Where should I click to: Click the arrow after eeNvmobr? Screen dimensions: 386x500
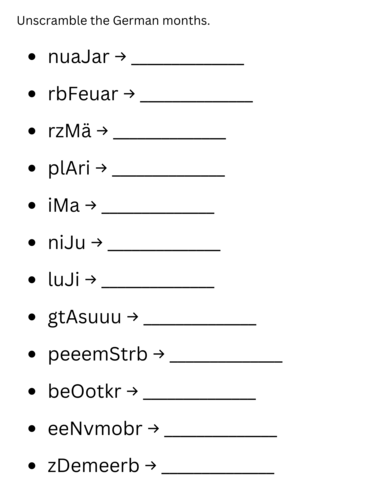click(153, 429)
